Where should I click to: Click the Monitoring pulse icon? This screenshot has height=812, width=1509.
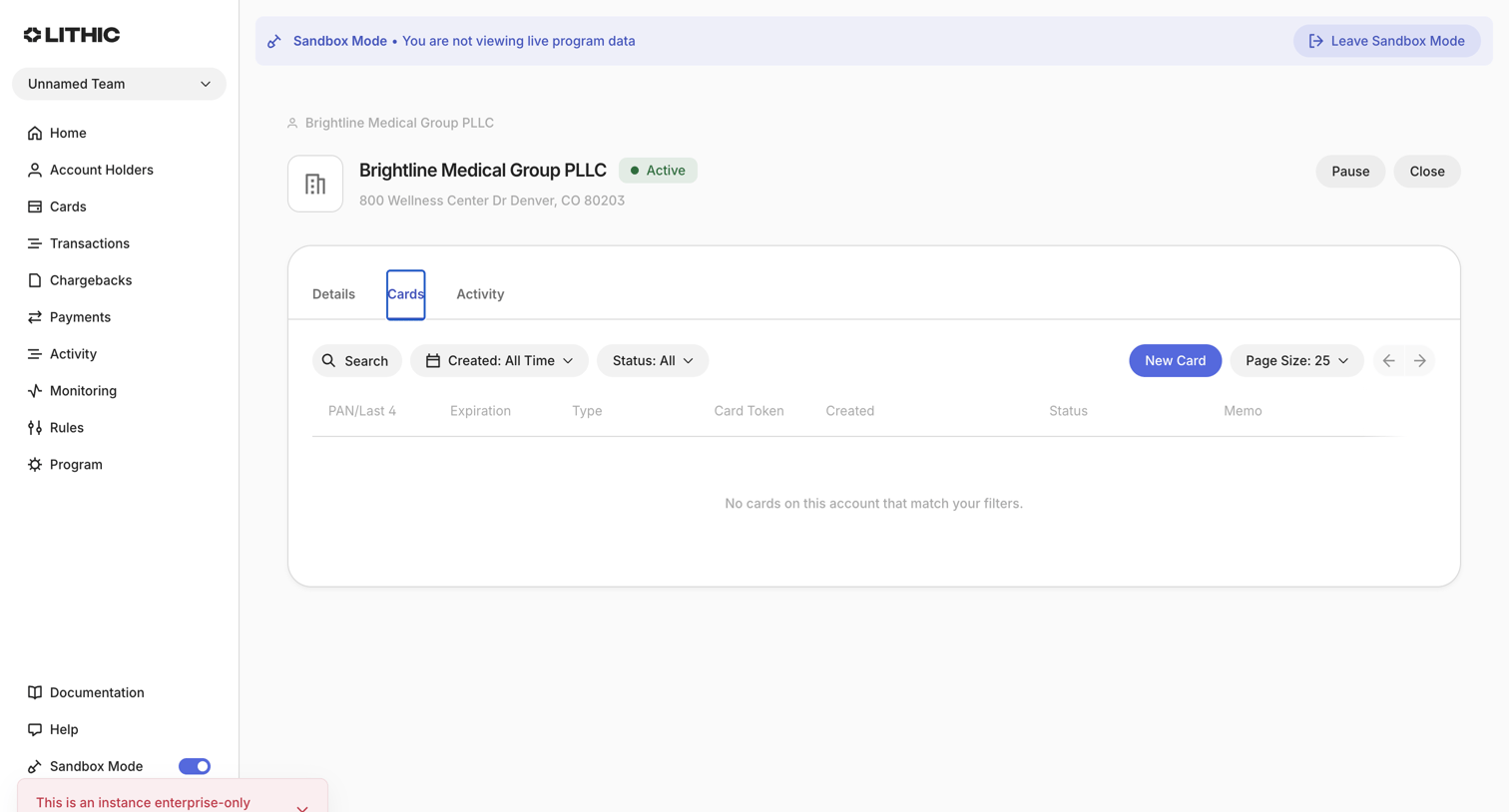tap(35, 391)
